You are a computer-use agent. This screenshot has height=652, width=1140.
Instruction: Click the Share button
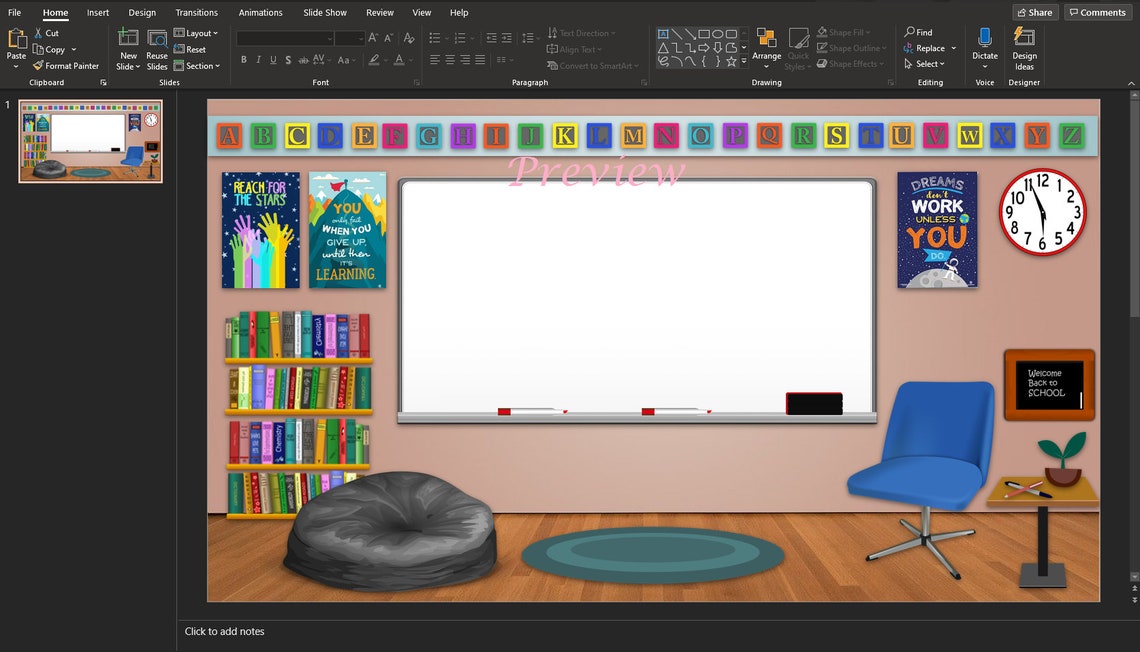point(1035,12)
